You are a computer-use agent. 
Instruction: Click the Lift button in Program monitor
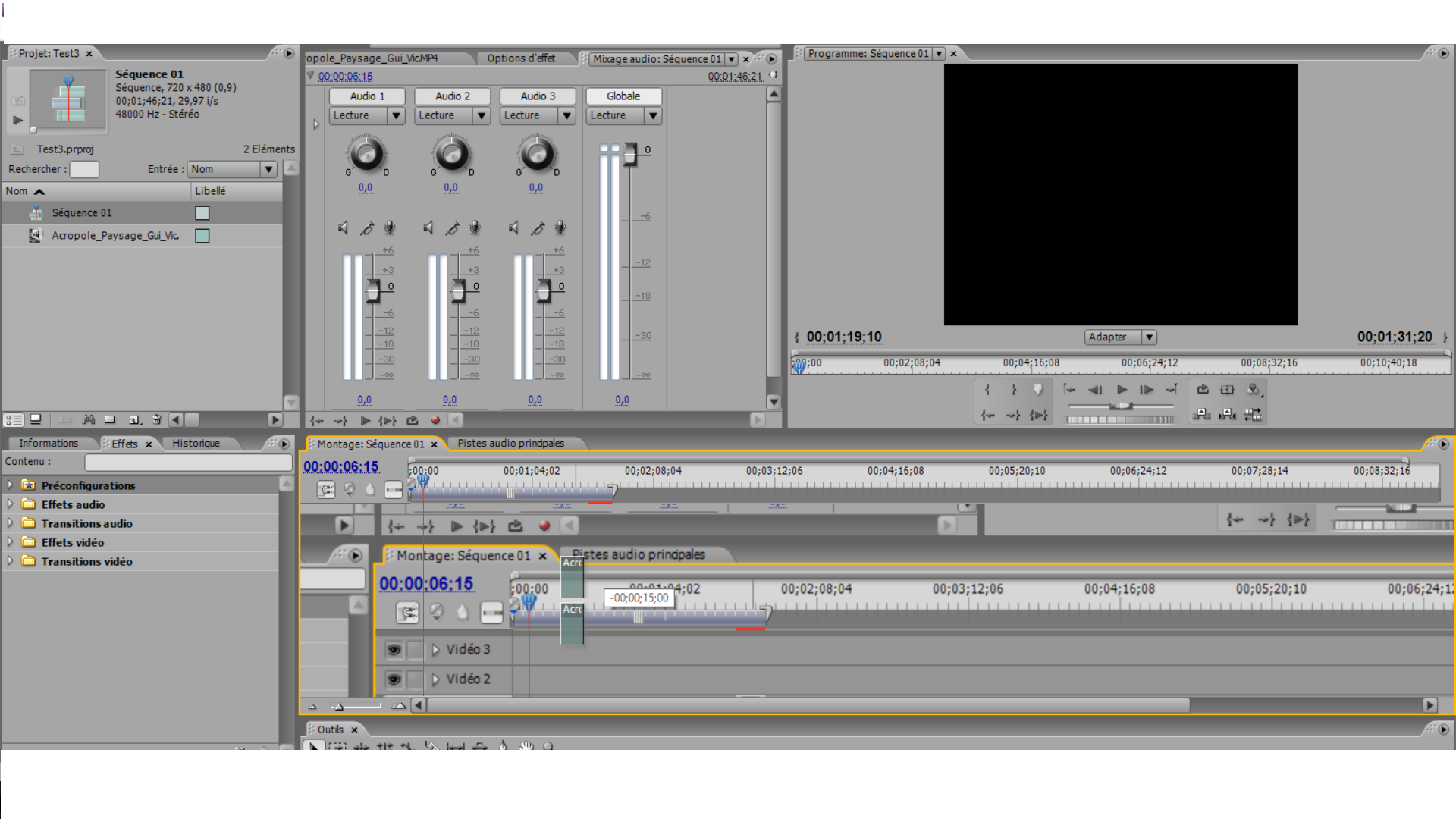pos(1201,414)
